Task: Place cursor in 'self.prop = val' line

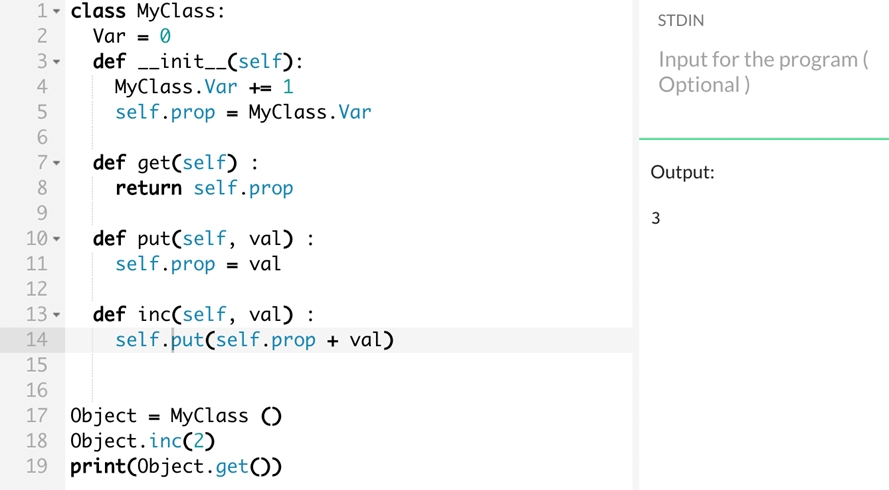Action: pos(198,264)
